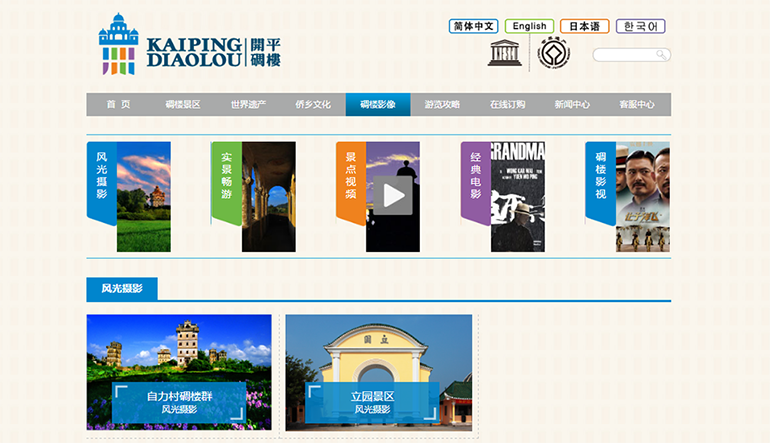Screen dimensions: 770x443
Task: Open the blue 风光摄影 category ribbon
Action: point(102,182)
